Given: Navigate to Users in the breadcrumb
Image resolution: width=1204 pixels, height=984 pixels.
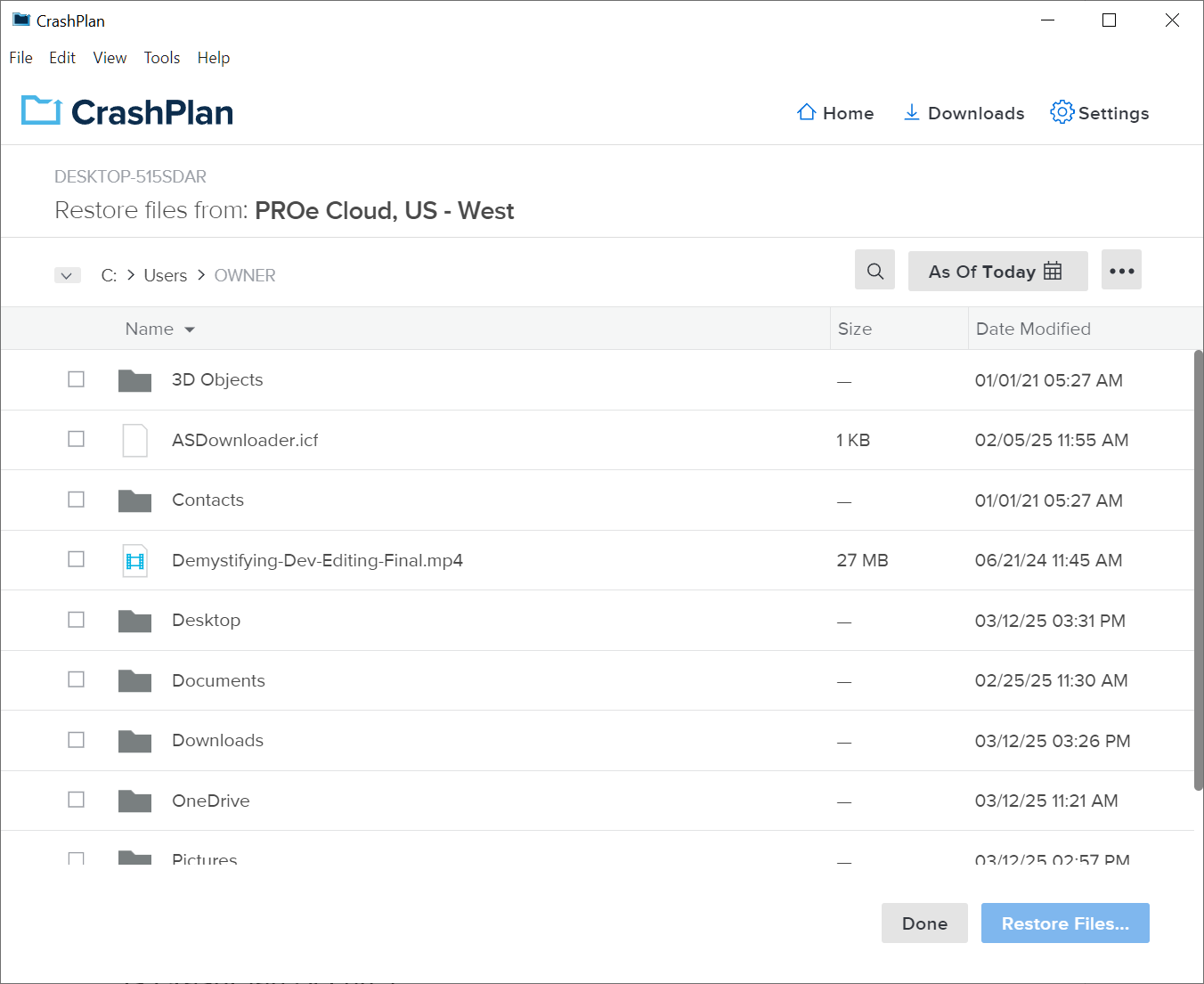Looking at the screenshot, I should [x=166, y=275].
